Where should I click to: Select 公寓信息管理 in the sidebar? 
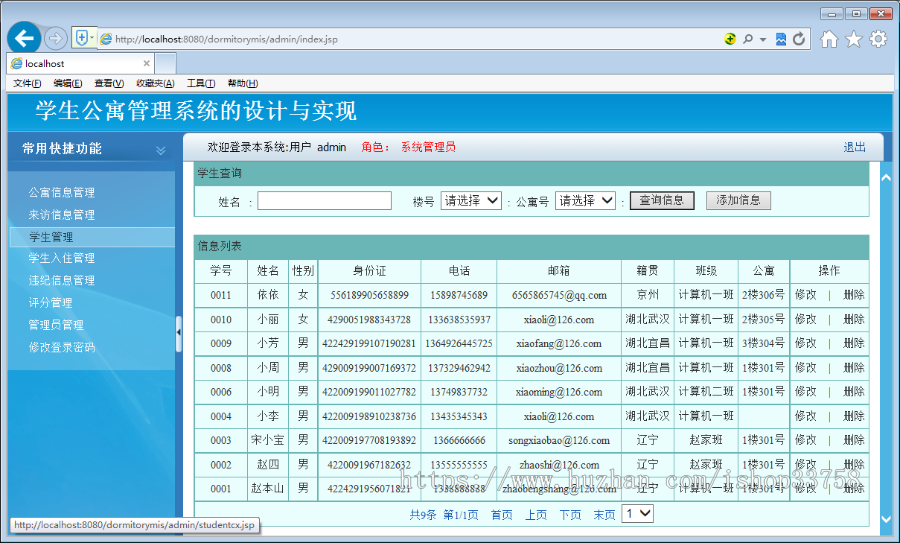click(61, 192)
